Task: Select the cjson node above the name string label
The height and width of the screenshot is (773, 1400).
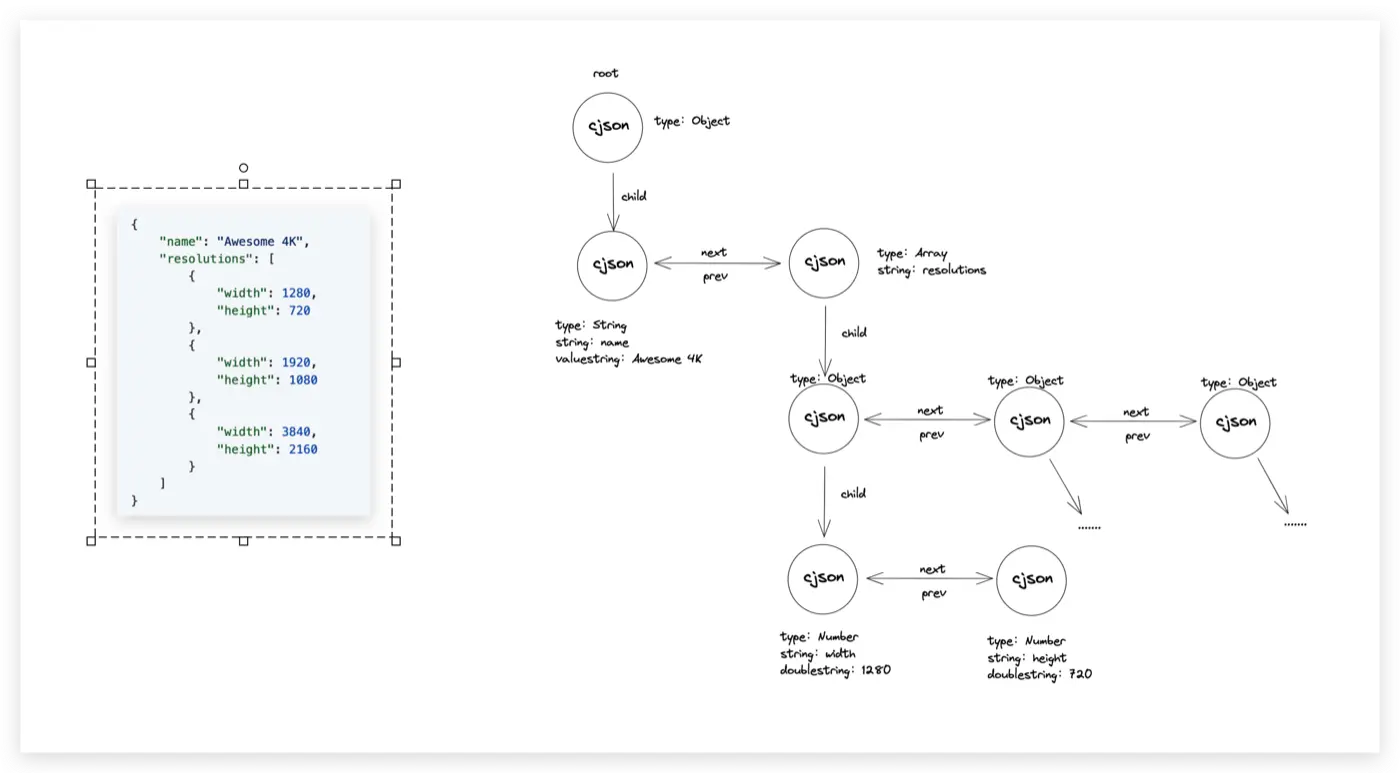Action: click(612, 265)
